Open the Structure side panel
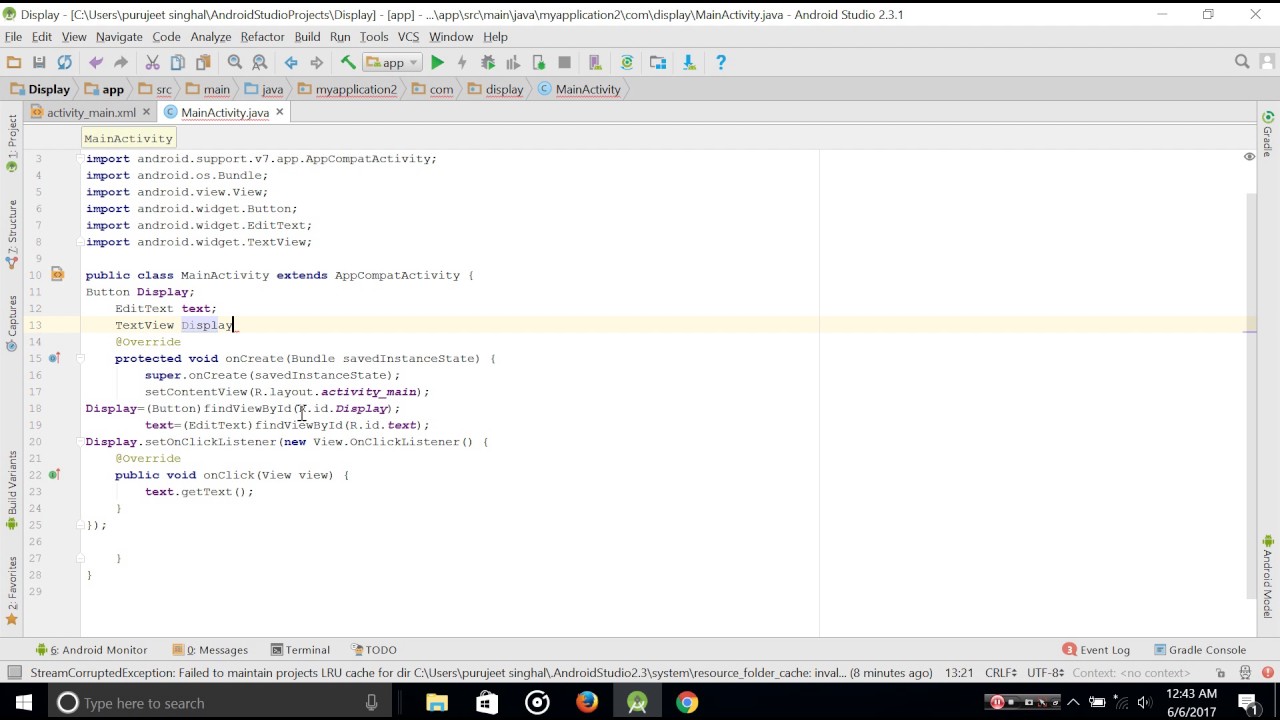Viewport: 1280px width, 720px height. [x=12, y=235]
